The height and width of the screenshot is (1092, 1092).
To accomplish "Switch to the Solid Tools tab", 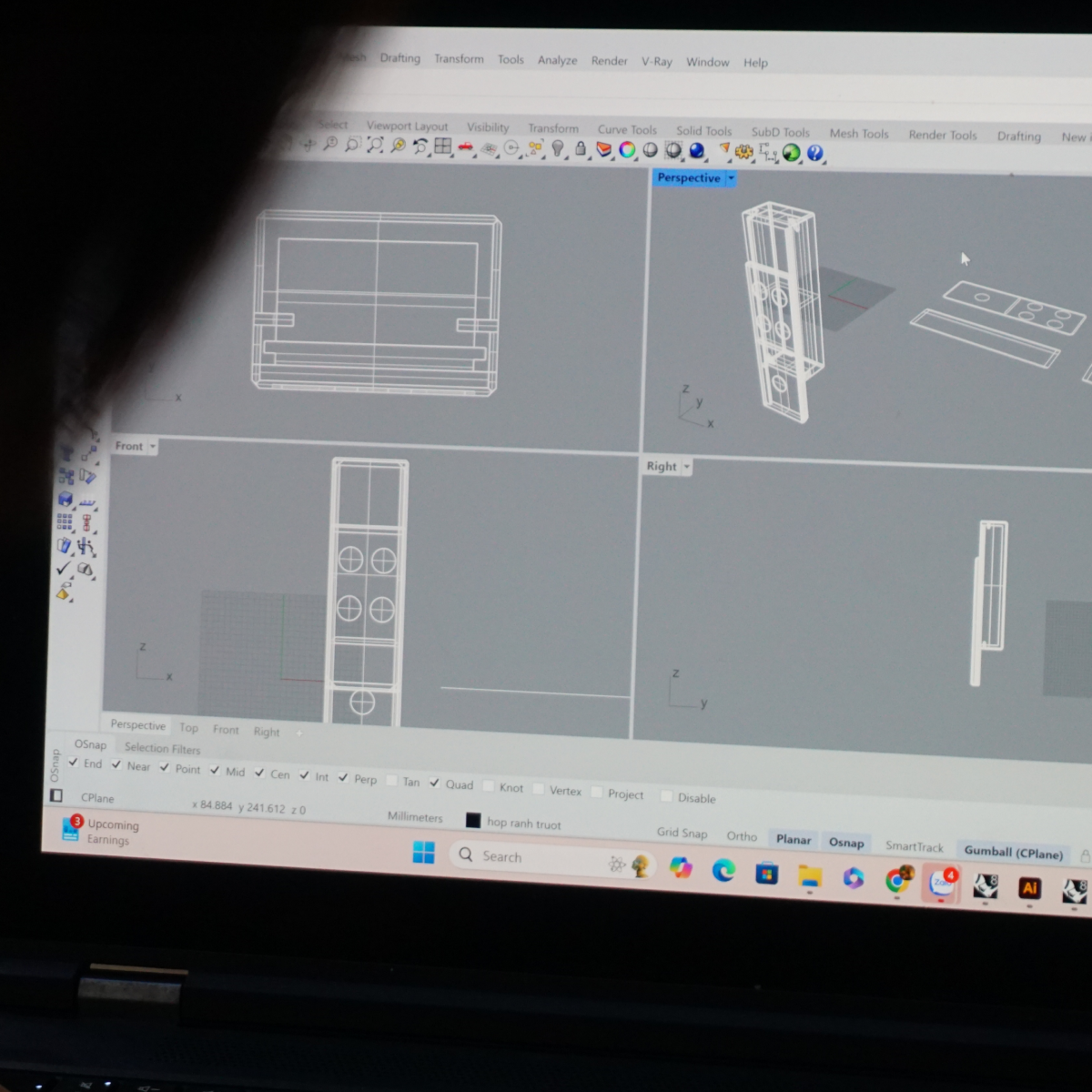I will coord(703,131).
